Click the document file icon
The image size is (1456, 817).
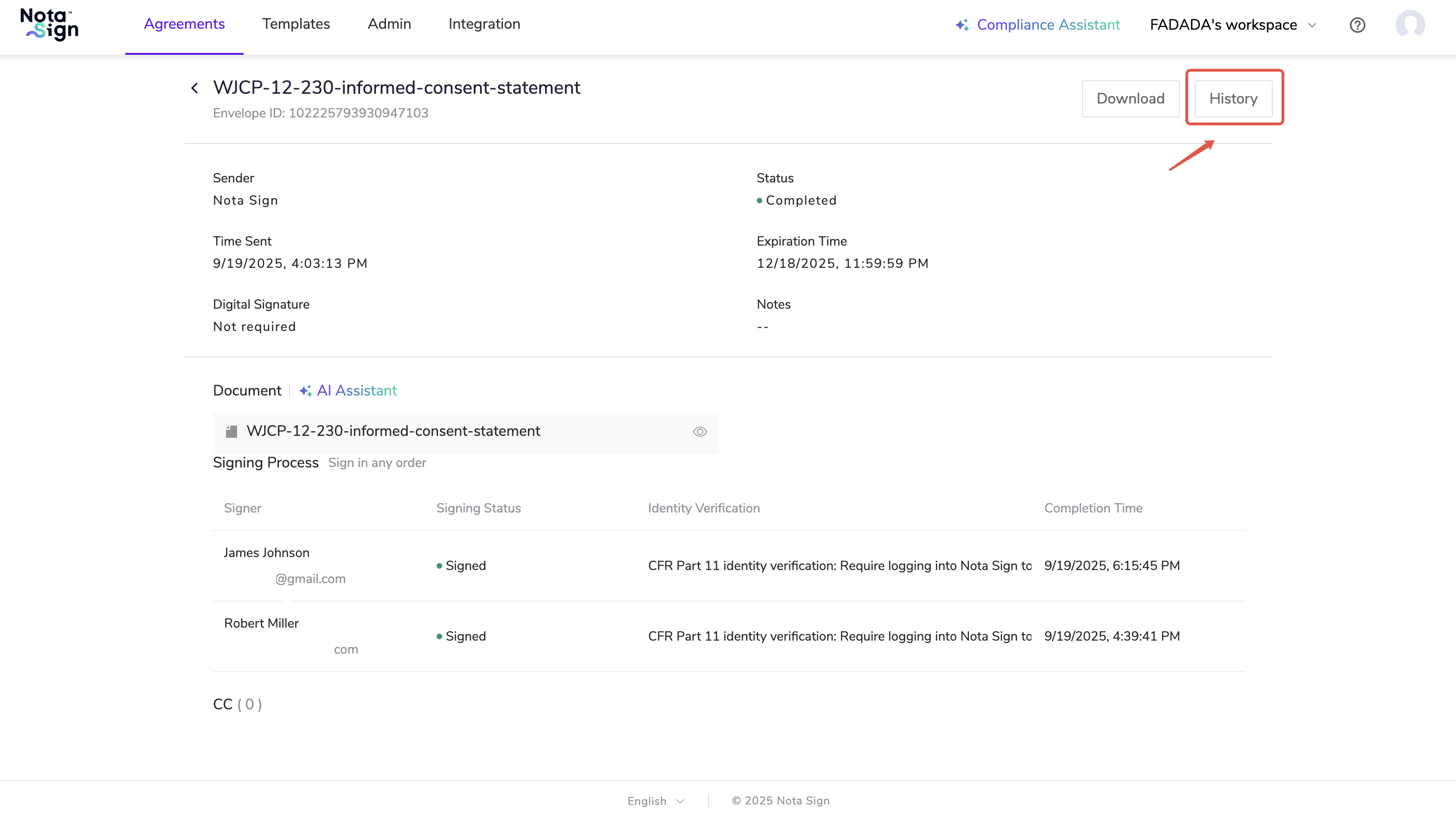coord(231,432)
